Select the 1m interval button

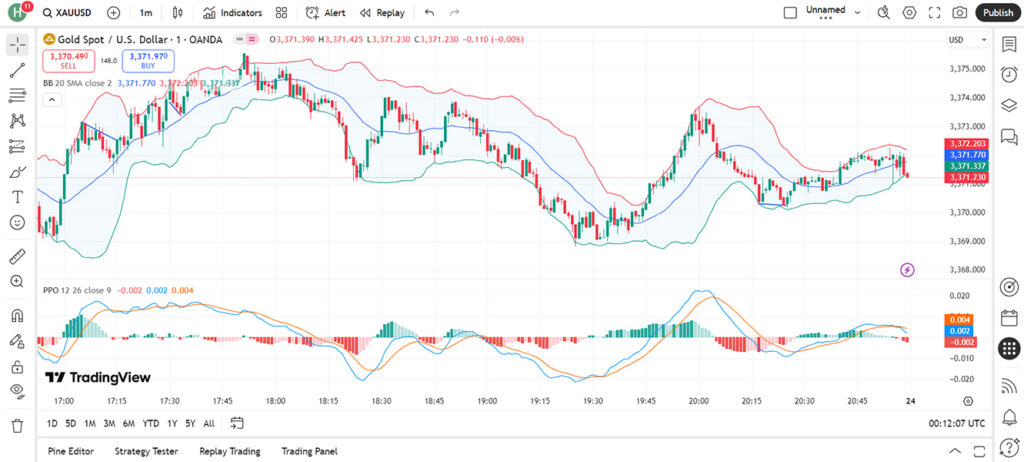coord(146,12)
